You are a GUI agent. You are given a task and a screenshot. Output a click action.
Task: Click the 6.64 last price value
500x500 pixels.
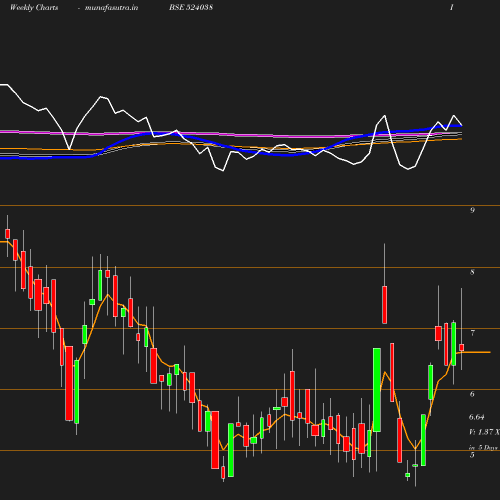coord(477,417)
